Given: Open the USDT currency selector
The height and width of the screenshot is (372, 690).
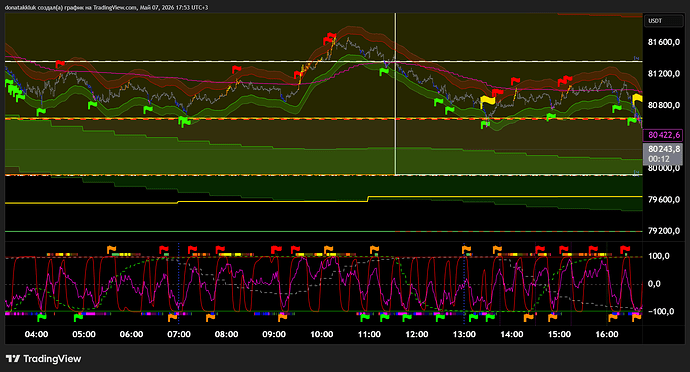Looking at the screenshot, I should (664, 21).
